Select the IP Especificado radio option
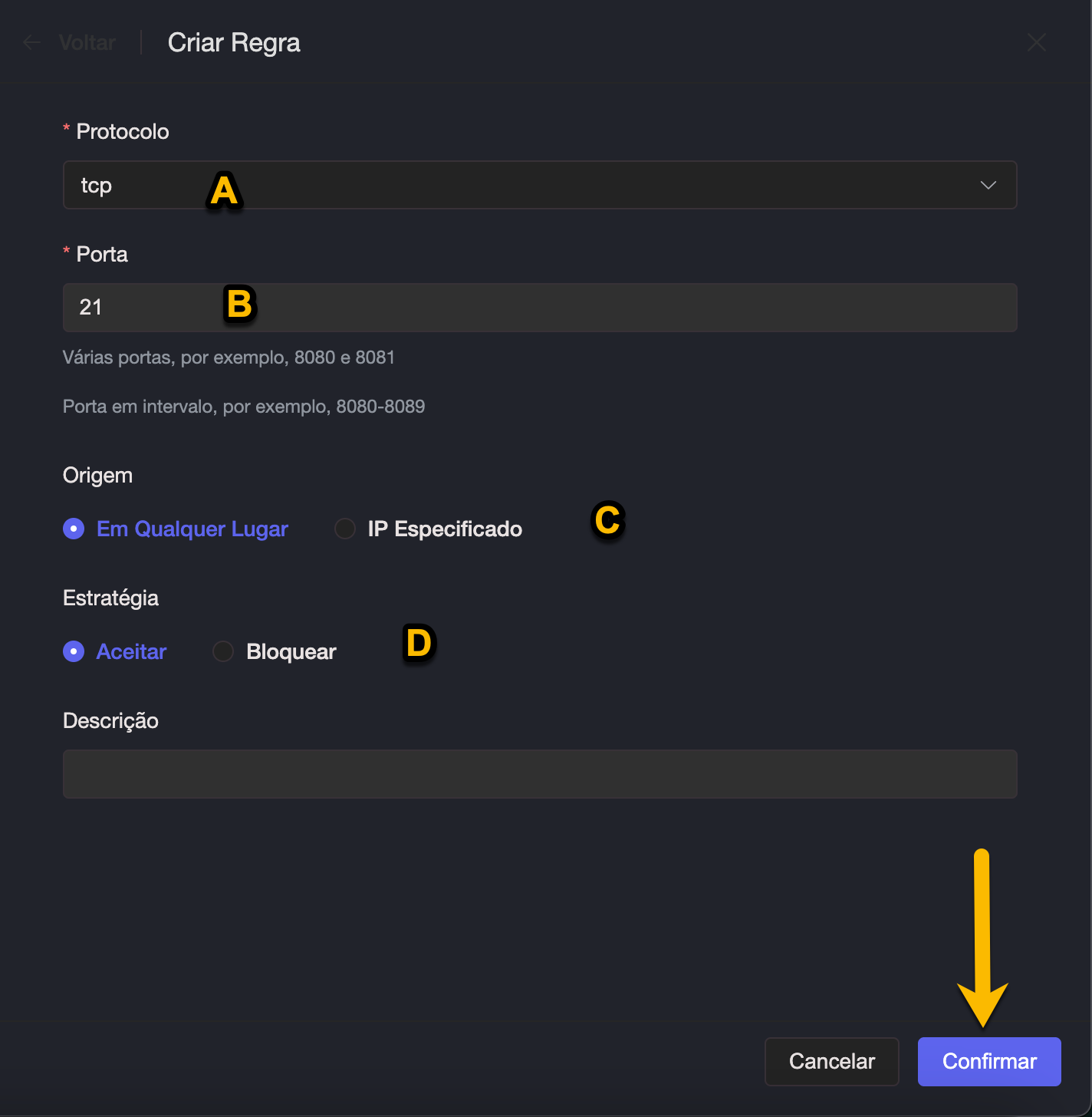Viewport: 1092px width, 1117px height. click(x=345, y=529)
